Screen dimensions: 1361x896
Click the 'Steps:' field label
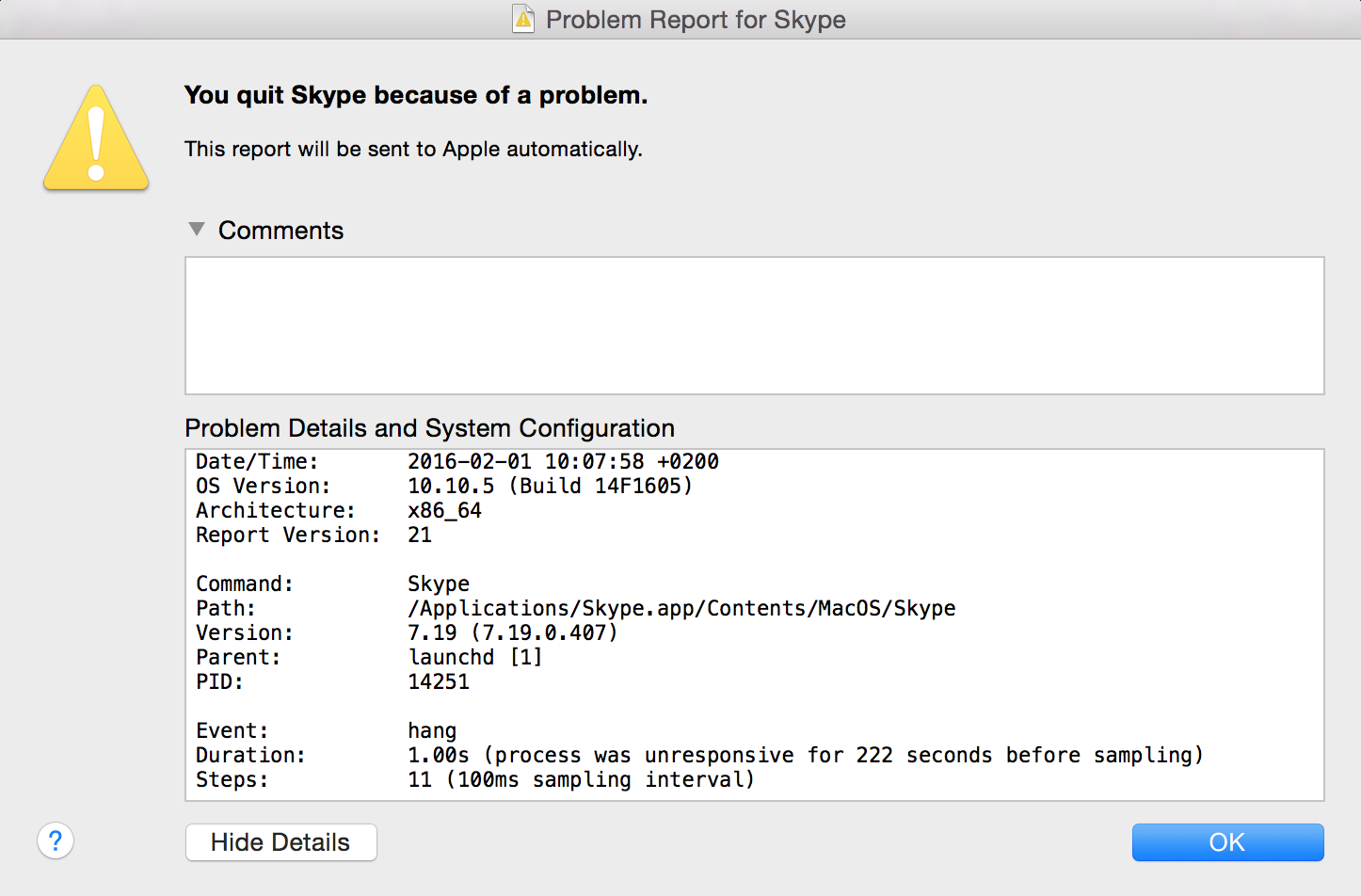click(232, 779)
